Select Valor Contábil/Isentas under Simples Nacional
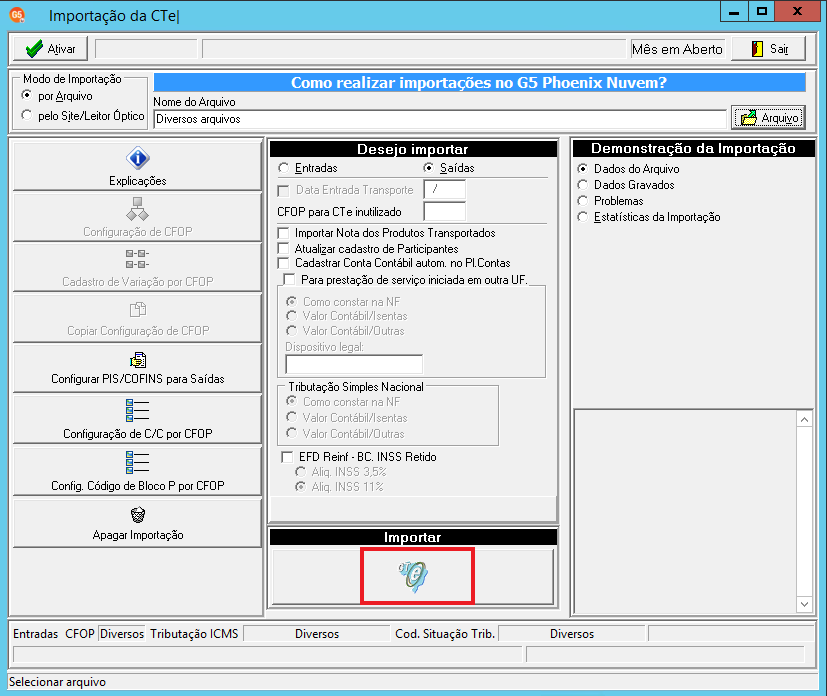Screen dimensions: 827x696 [291, 418]
